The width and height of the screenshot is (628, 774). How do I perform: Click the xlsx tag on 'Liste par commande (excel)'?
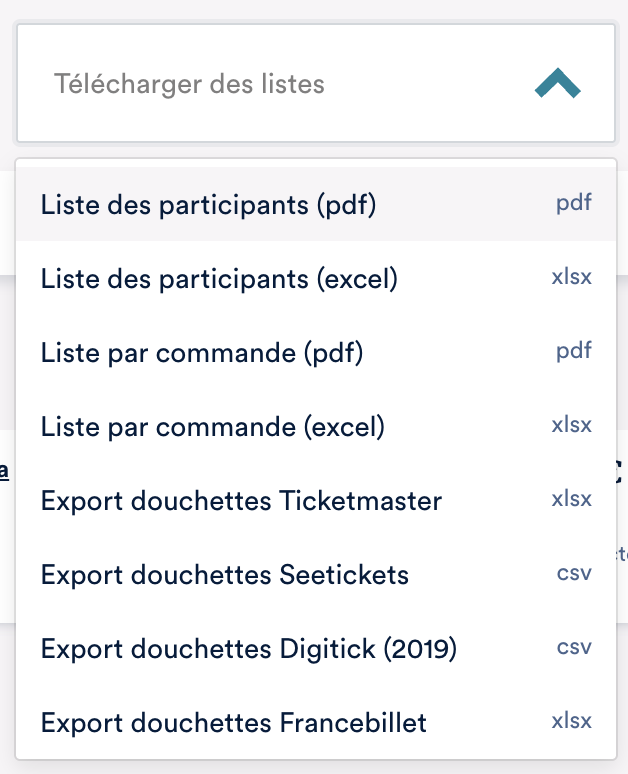tap(571, 425)
